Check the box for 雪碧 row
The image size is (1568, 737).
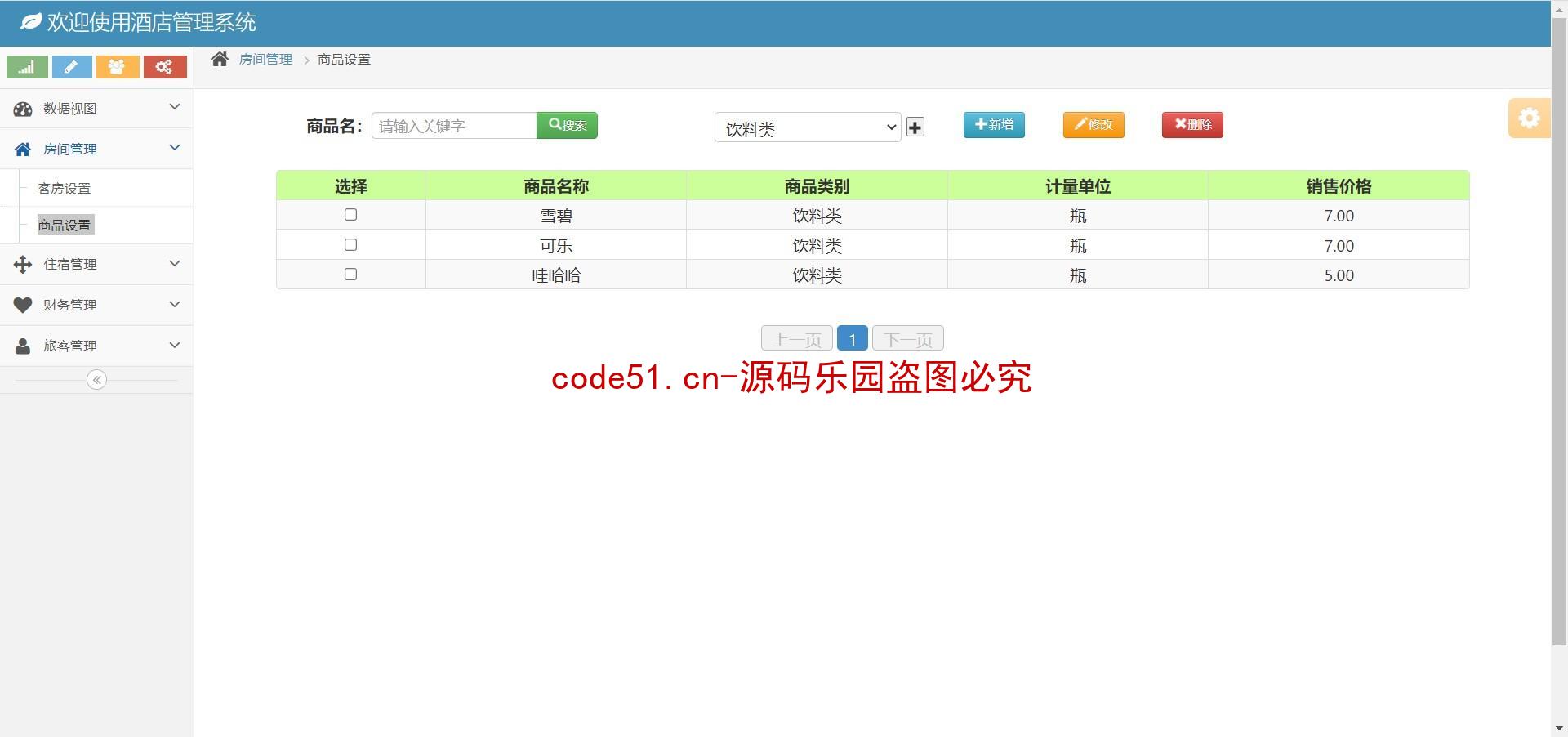tap(350, 215)
